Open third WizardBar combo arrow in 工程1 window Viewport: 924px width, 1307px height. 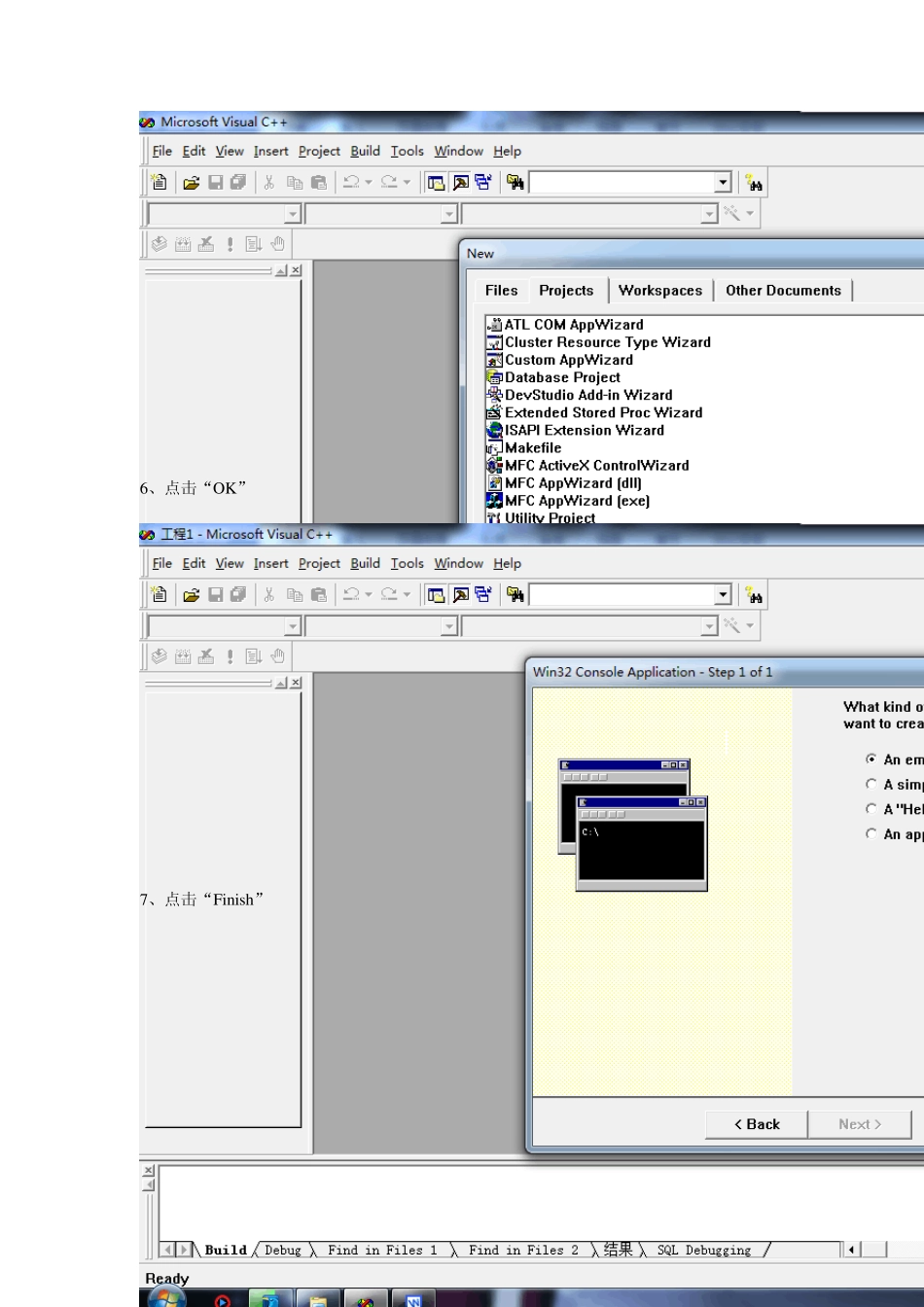tap(710, 626)
